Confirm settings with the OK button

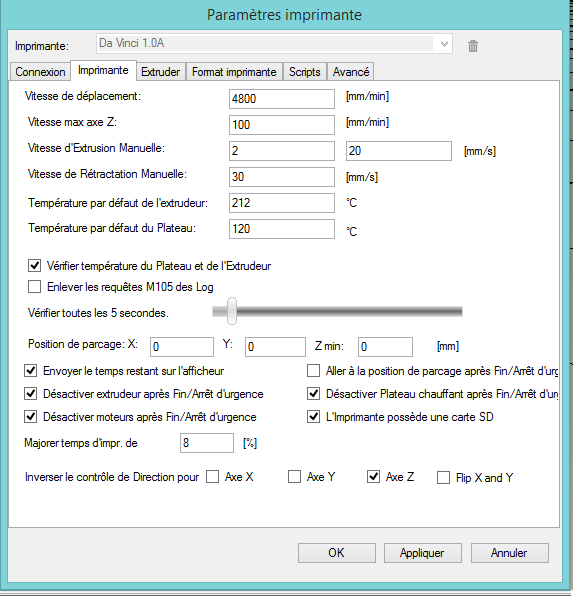(336, 553)
